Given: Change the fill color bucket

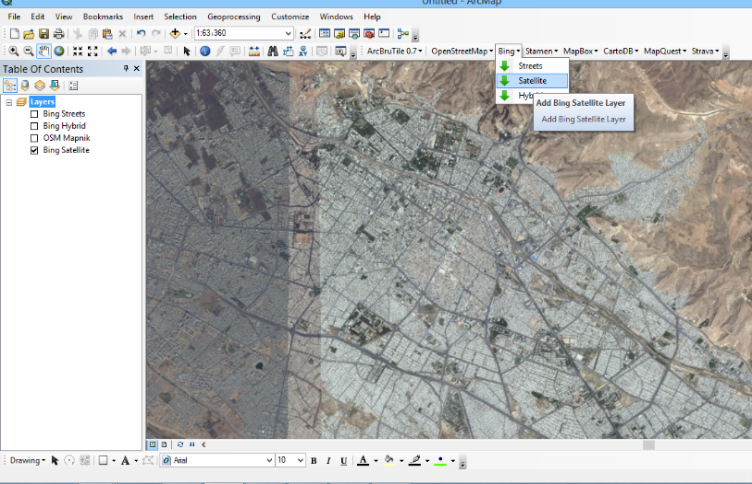Looking at the screenshot, I should (x=389, y=460).
